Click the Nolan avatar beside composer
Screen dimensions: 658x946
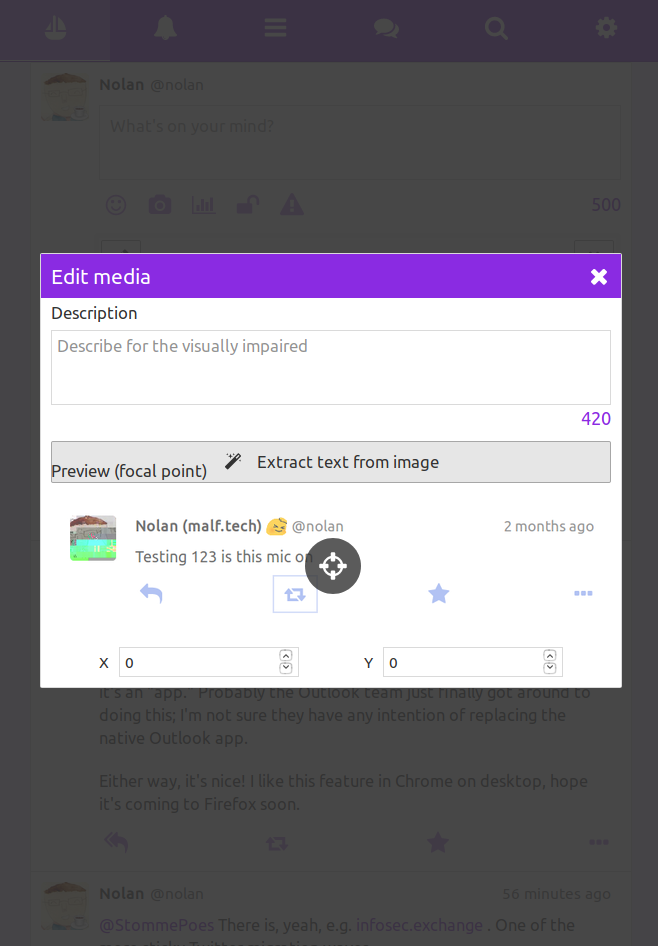[x=66, y=97]
